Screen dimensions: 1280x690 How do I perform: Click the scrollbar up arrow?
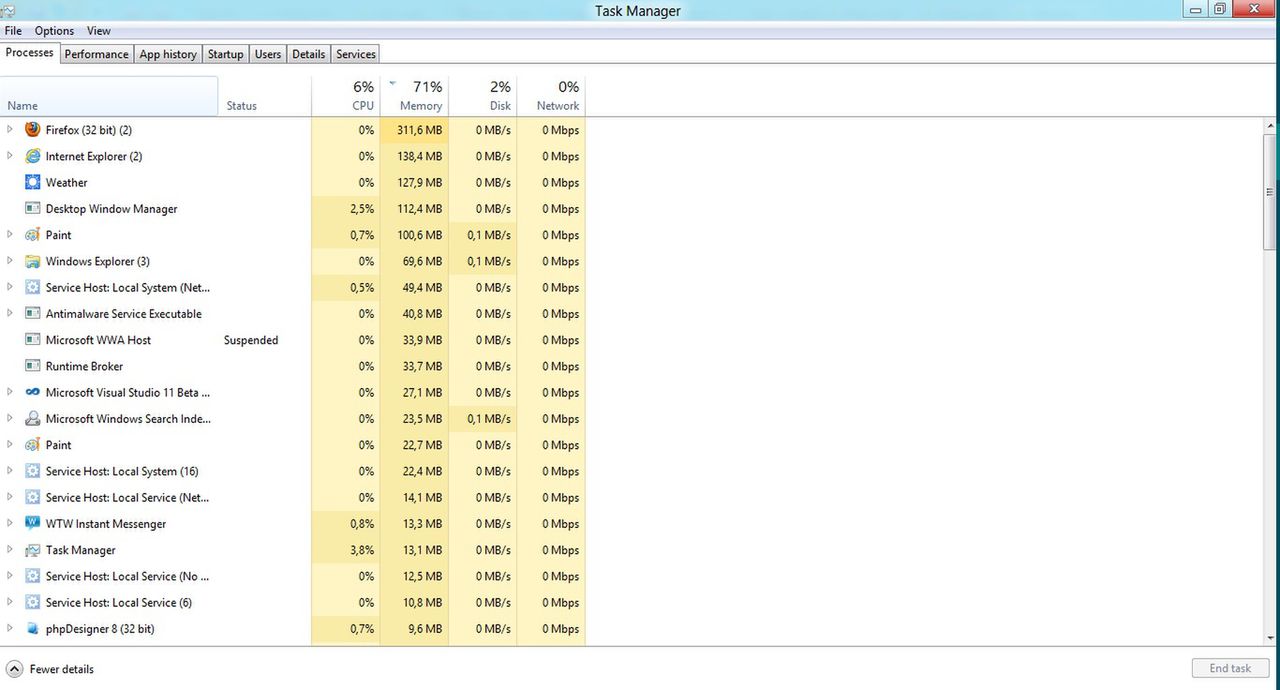coord(1271,125)
